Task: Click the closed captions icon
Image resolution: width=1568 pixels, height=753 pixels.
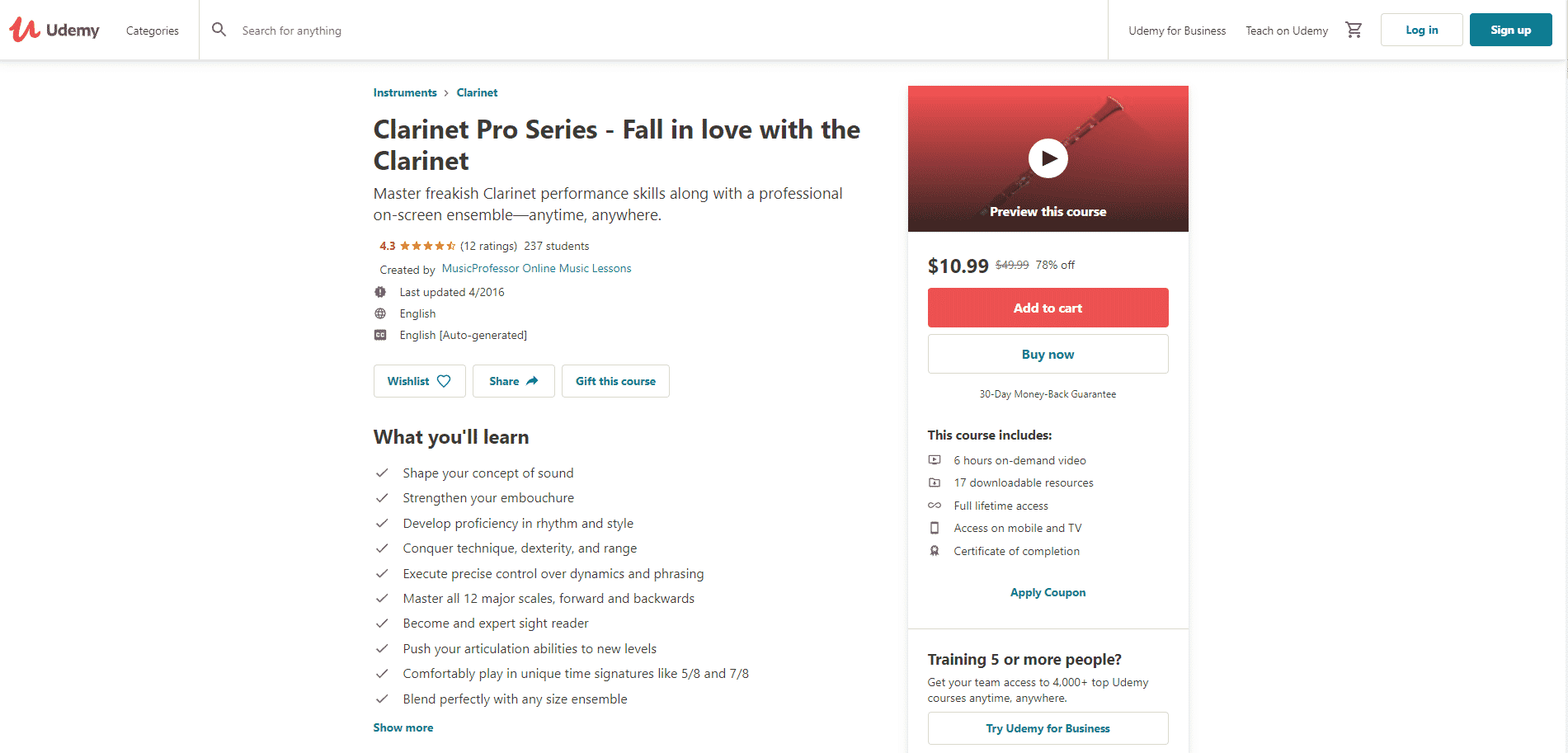Action: coord(380,335)
